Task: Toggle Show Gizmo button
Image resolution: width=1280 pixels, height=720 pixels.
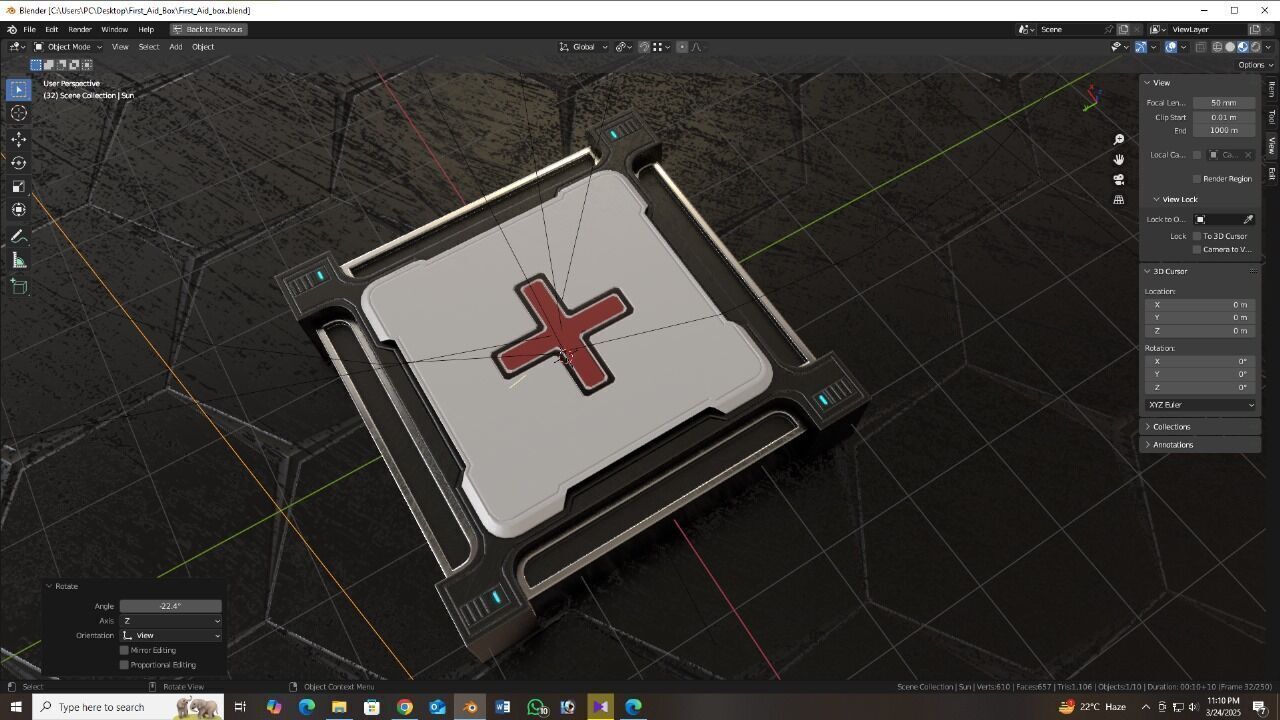Action: point(1141,47)
